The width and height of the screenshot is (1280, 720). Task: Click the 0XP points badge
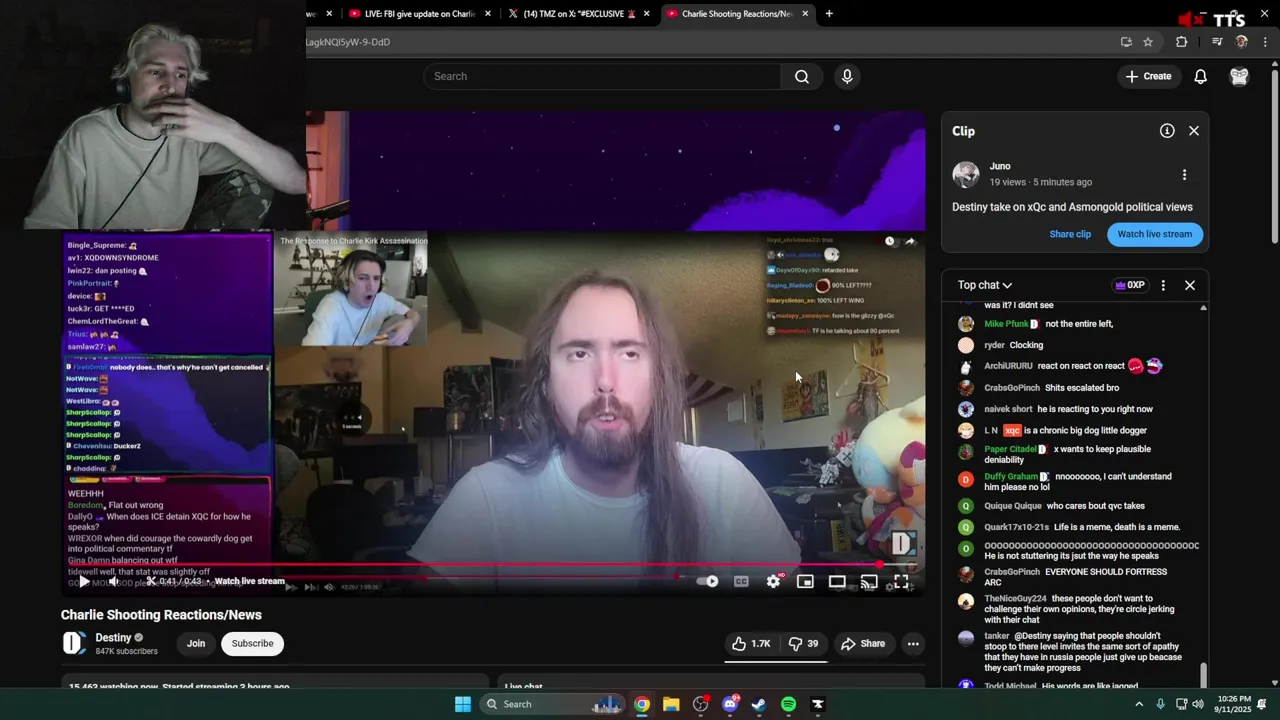coord(1129,285)
